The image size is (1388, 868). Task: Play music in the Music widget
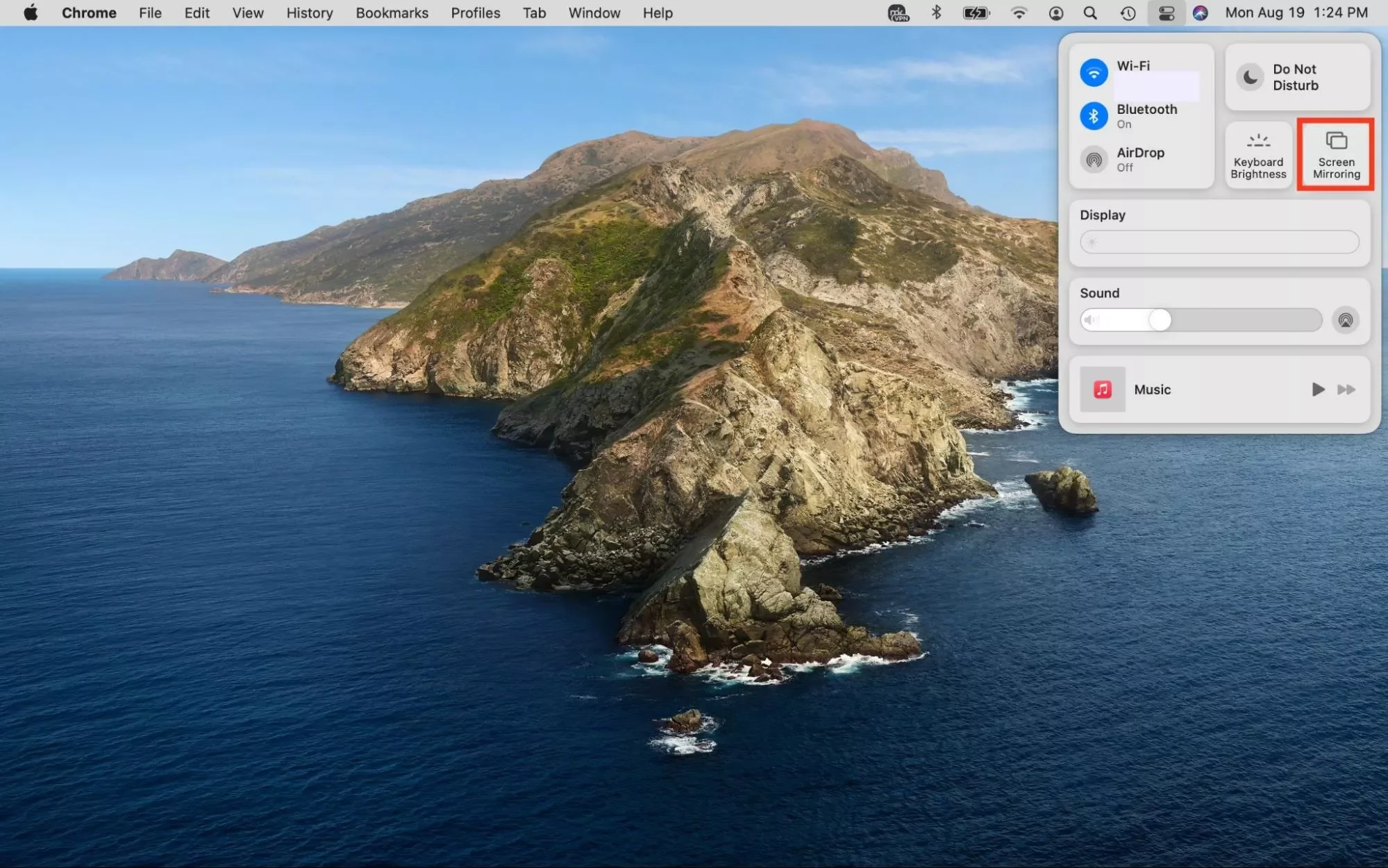1317,390
